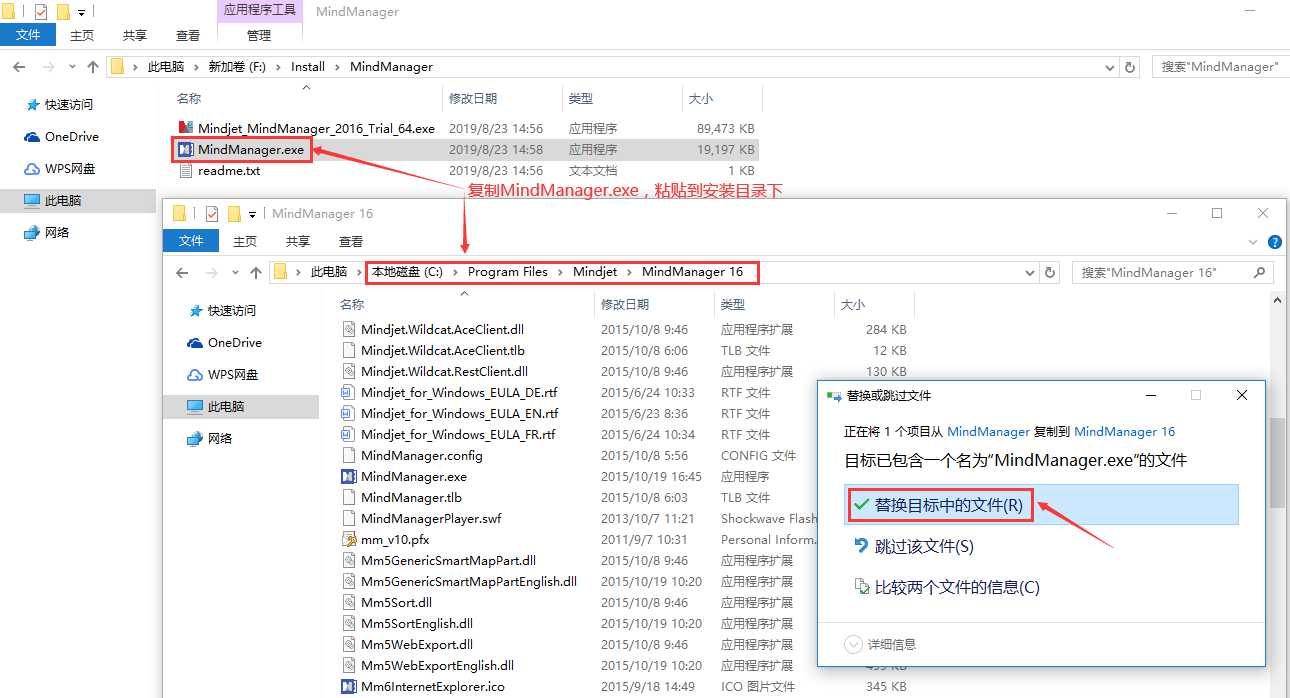
Task: Click vertical scrollbar in MindManager 16 file list
Action: click(x=1277, y=462)
